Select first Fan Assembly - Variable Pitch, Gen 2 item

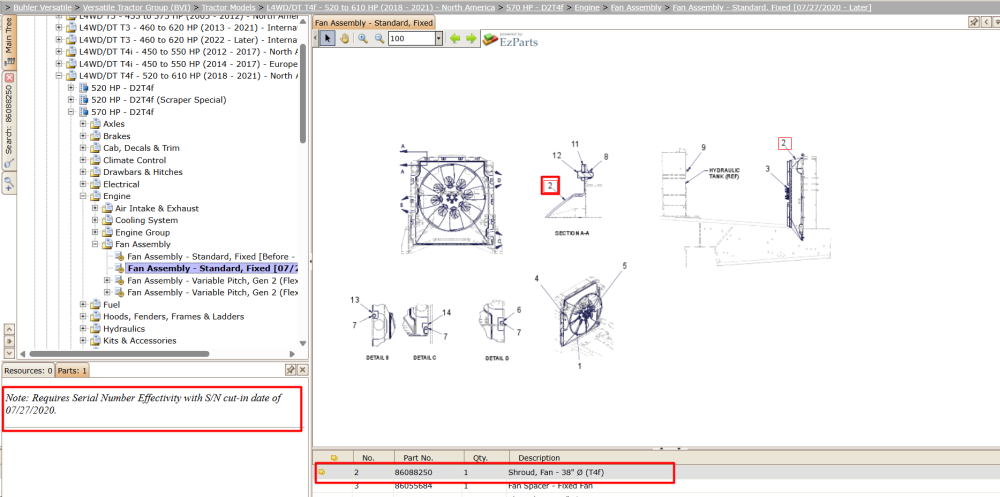(212, 280)
